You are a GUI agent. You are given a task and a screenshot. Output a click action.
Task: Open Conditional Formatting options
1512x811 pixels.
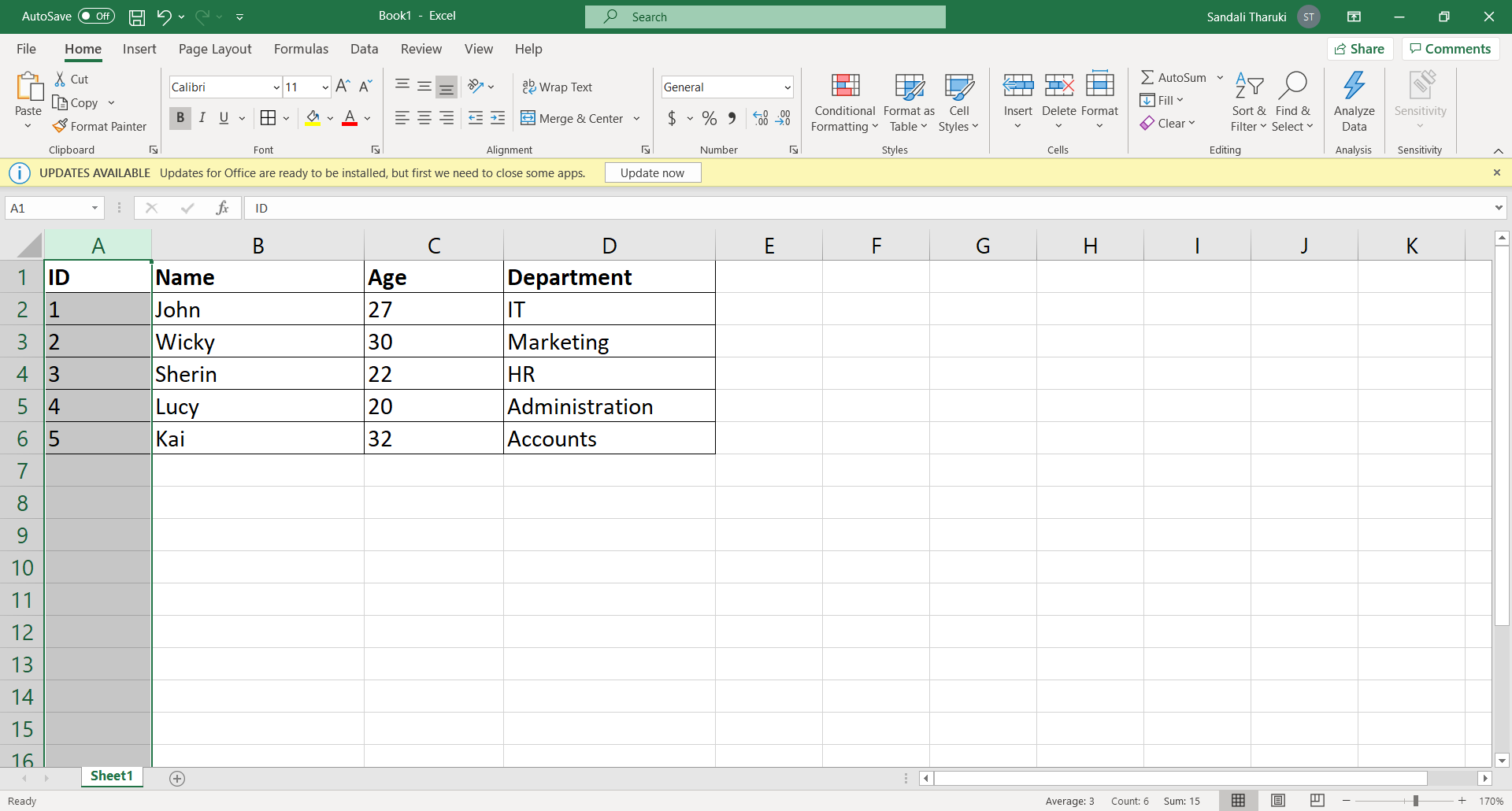click(843, 102)
